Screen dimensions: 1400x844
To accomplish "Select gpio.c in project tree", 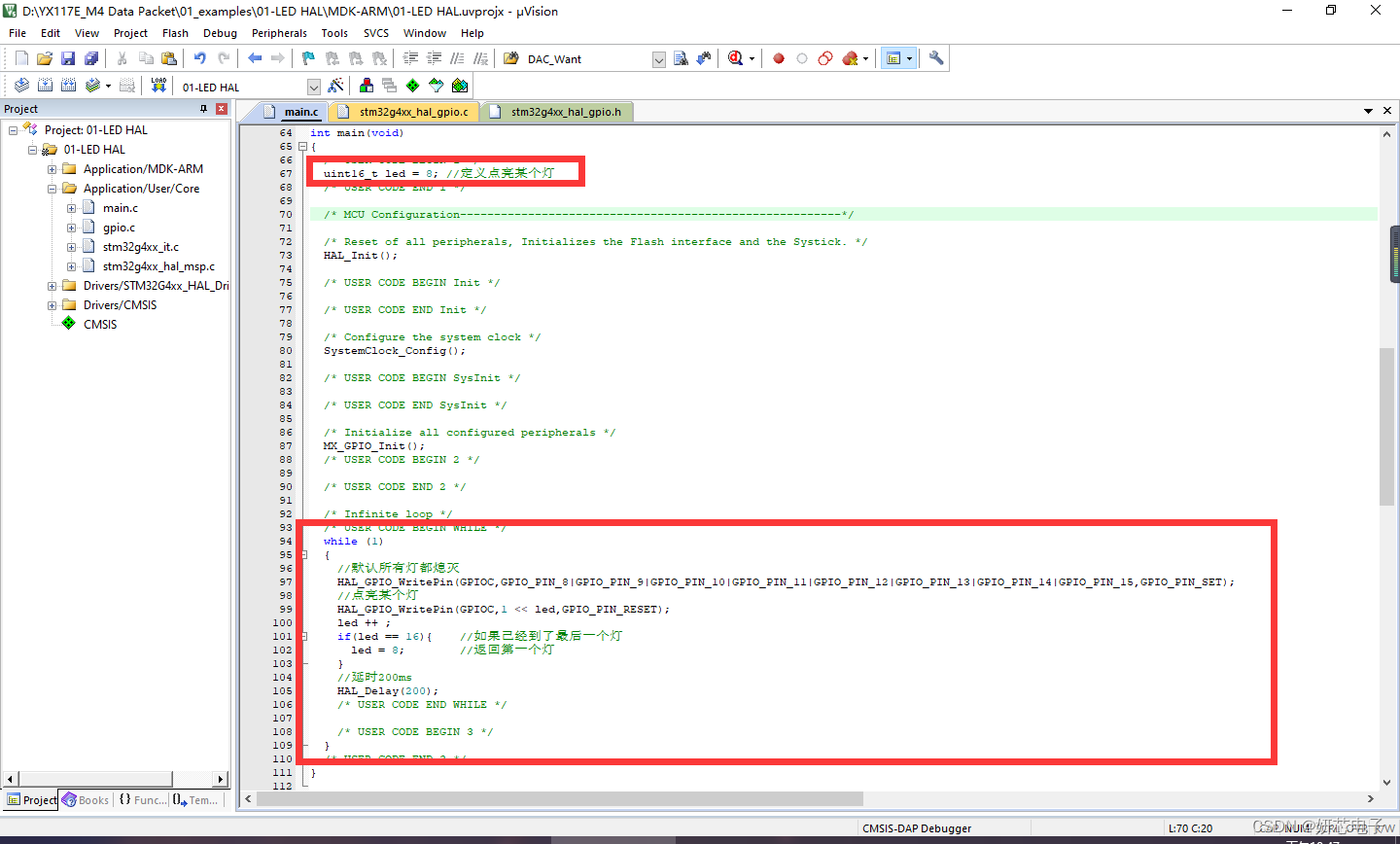I will [119, 228].
